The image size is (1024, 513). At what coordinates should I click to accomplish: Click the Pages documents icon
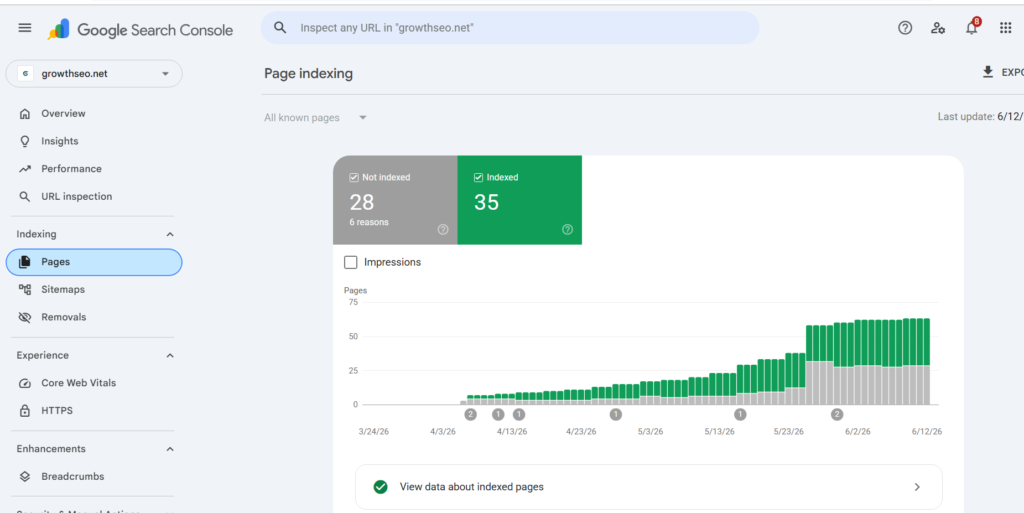pos(25,262)
